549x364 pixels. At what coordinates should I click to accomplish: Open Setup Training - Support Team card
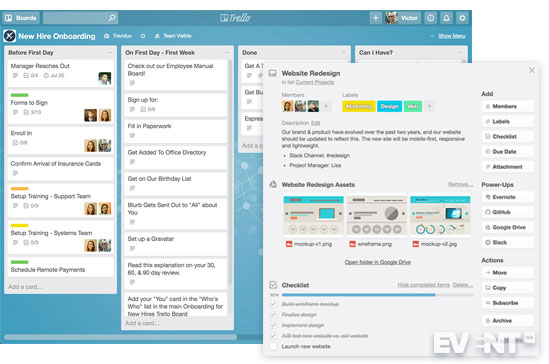click(61, 201)
